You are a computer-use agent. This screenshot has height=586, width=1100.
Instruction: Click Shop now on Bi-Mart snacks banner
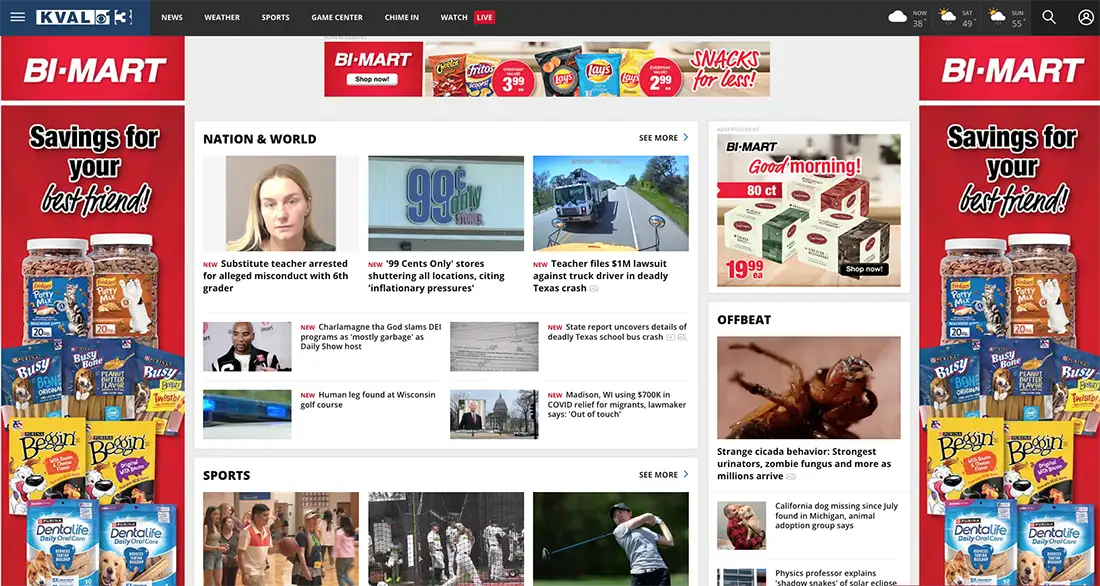372,79
